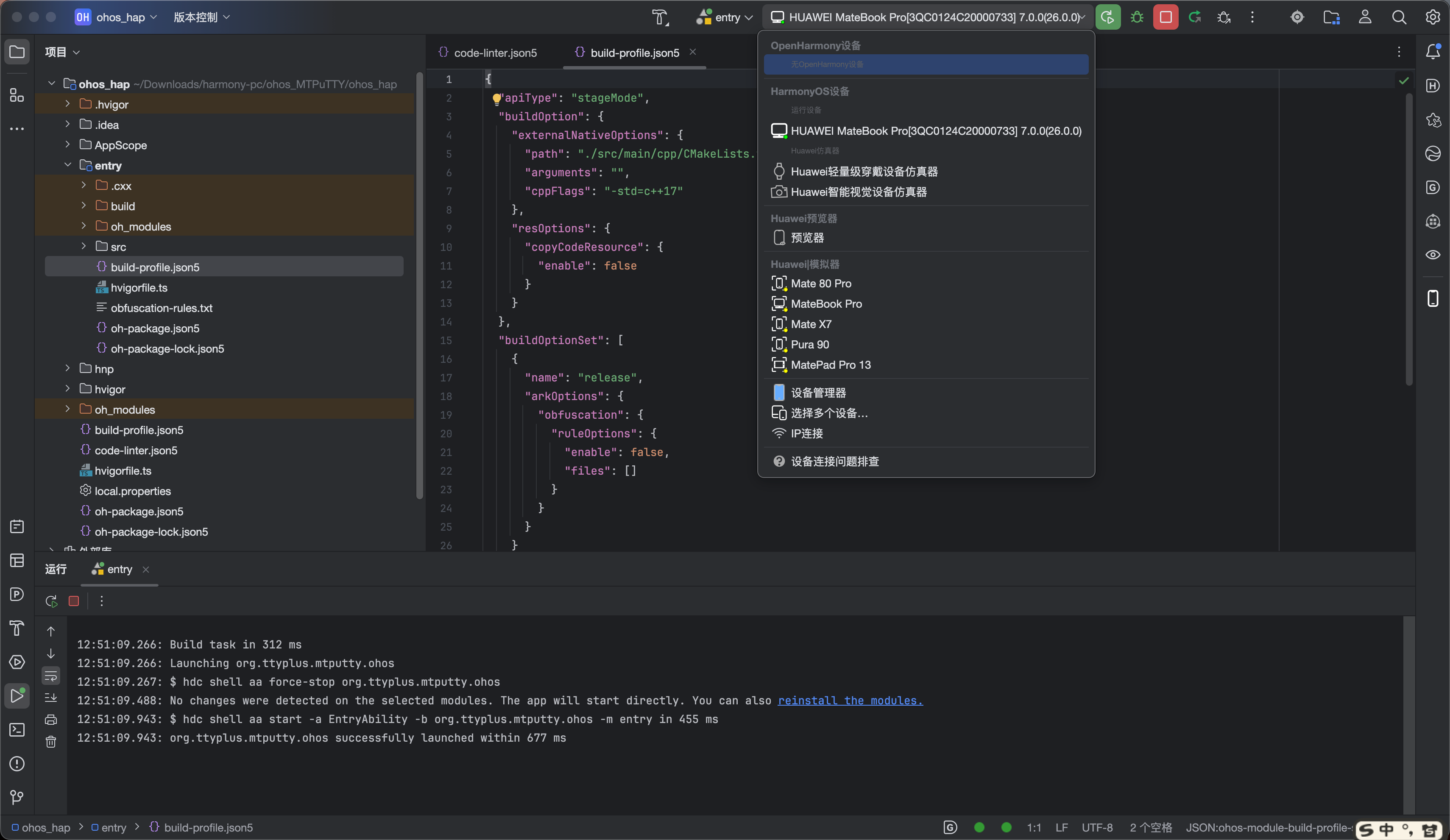This screenshot has width=1450, height=840.
Task: Open the 版本控制 dropdown menu
Action: [x=202, y=17]
